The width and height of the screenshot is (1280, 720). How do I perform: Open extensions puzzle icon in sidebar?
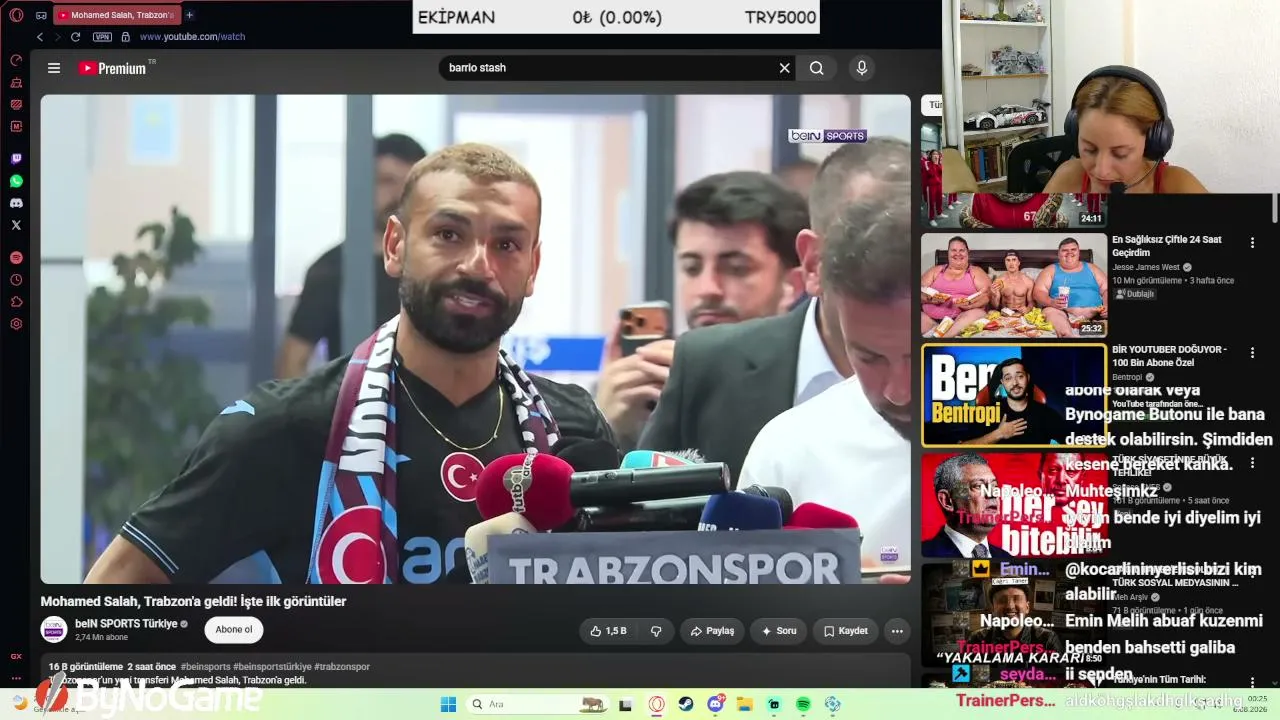(x=16, y=302)
